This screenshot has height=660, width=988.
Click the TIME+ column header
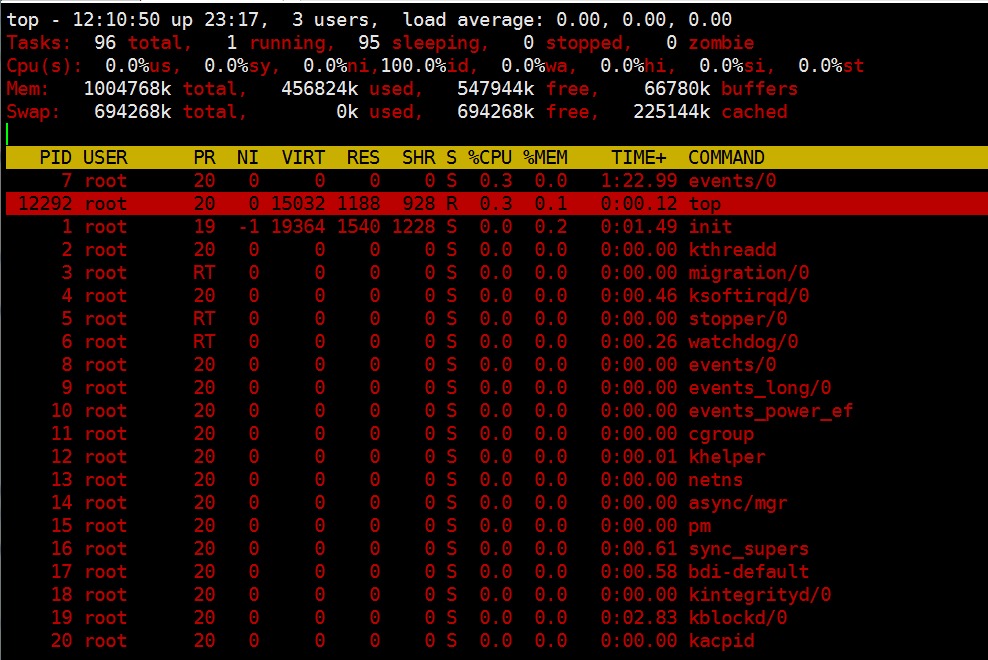638,158
